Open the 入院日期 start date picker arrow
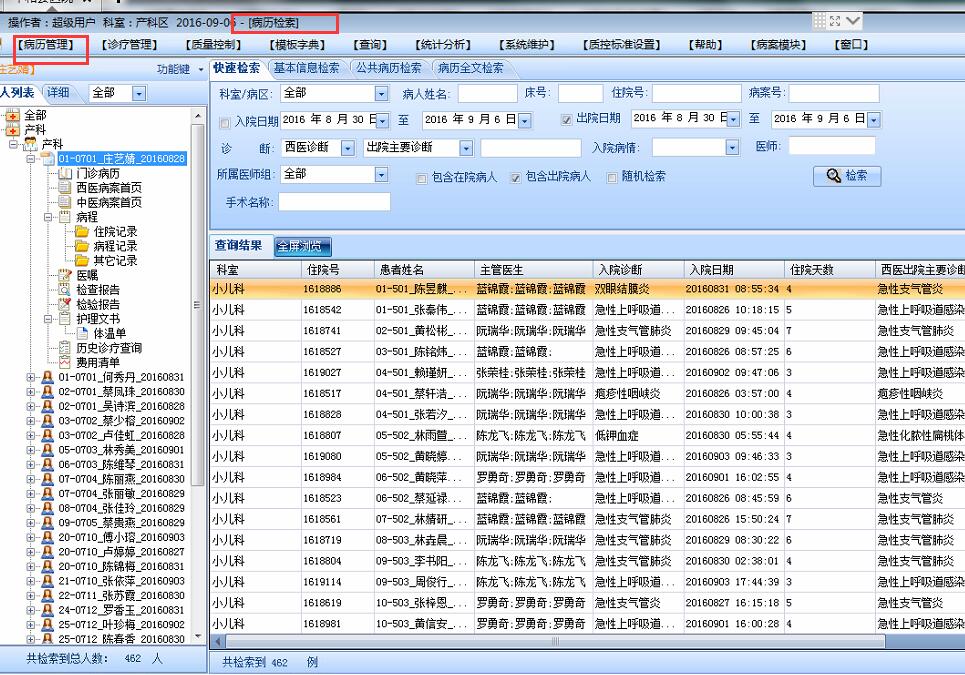 tap(382, 121)
